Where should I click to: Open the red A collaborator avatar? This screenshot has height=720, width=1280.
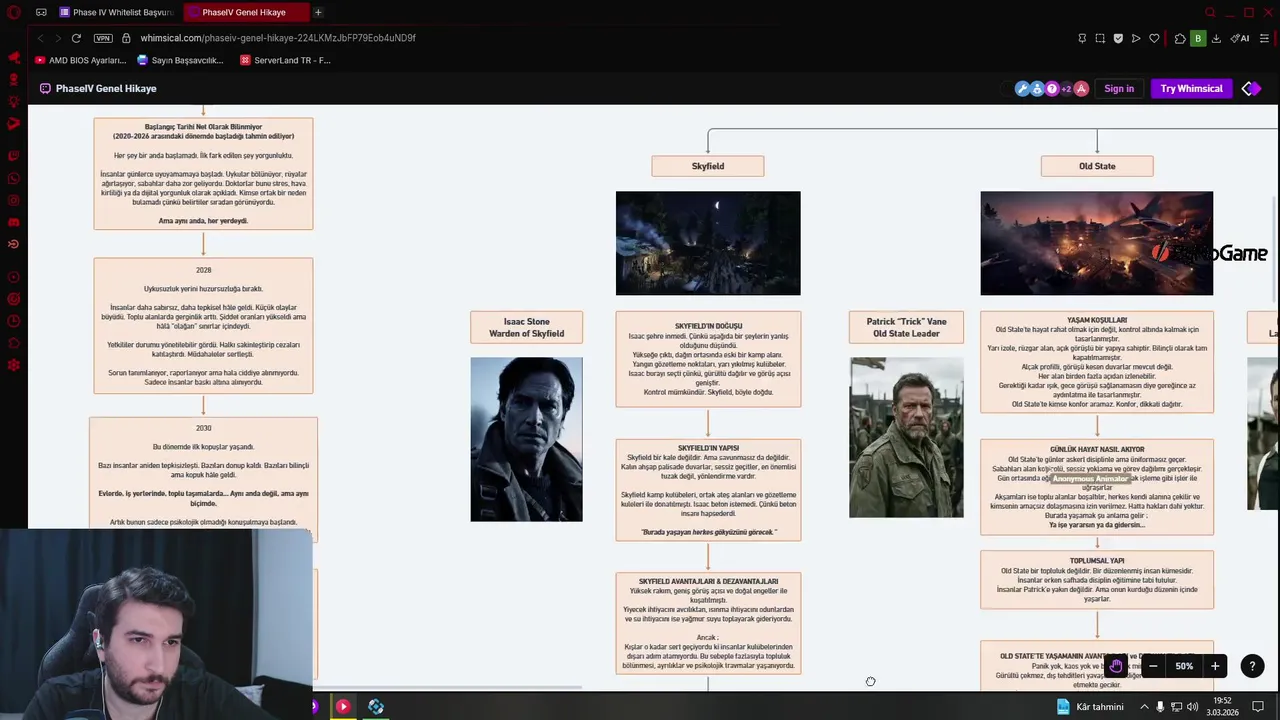tap(1081, 88)
